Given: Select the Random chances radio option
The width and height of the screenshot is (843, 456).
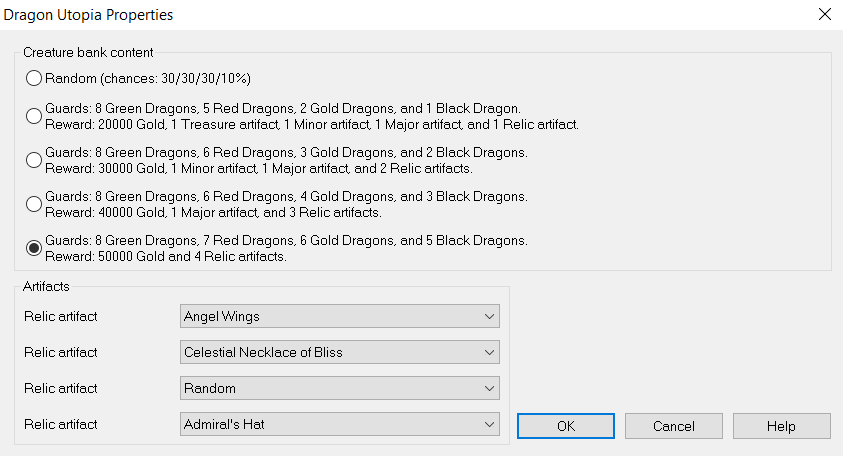Looking at the screenshot, I should pos(34,78).
